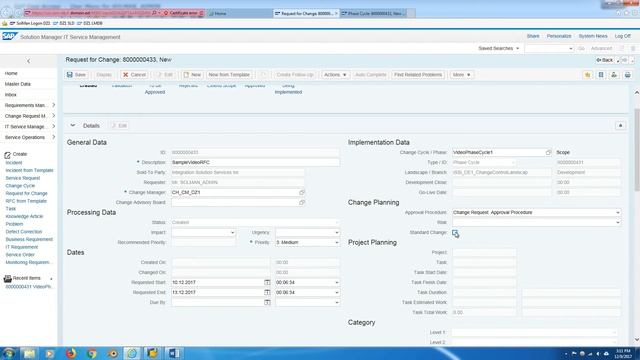640x360 pixels.
Task: Click Incident from Template link
Action: [29, 170]
